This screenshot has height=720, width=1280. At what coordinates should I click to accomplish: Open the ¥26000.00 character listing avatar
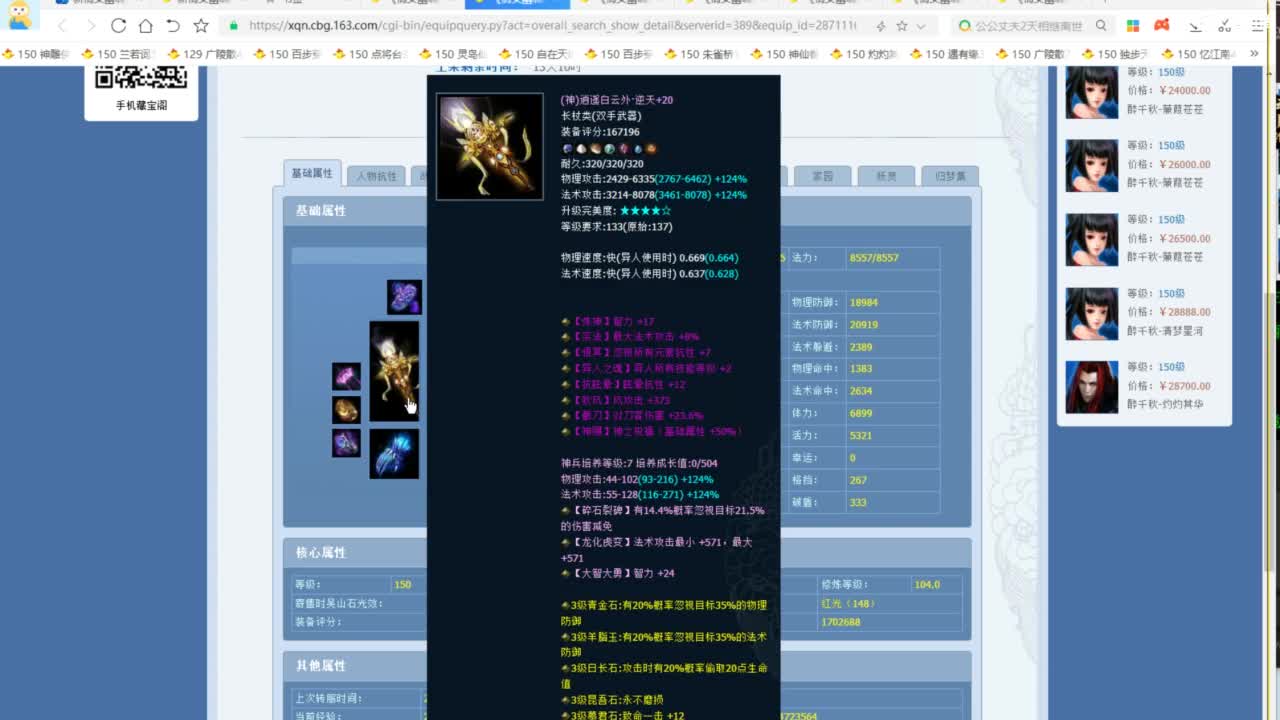pyautogui.click(x=1091, y=166)
